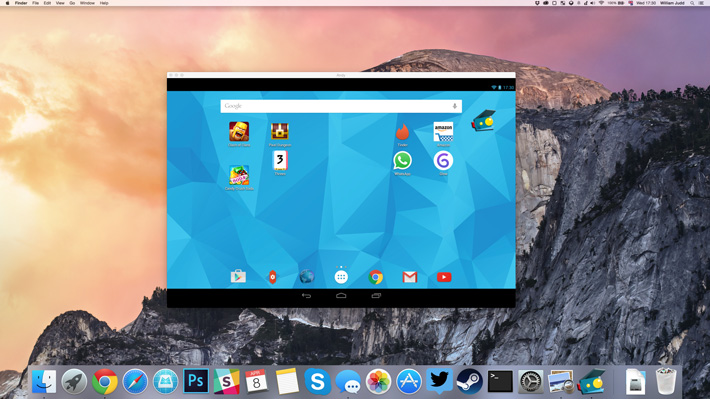Open the Tinder app icon

(402, 132)
